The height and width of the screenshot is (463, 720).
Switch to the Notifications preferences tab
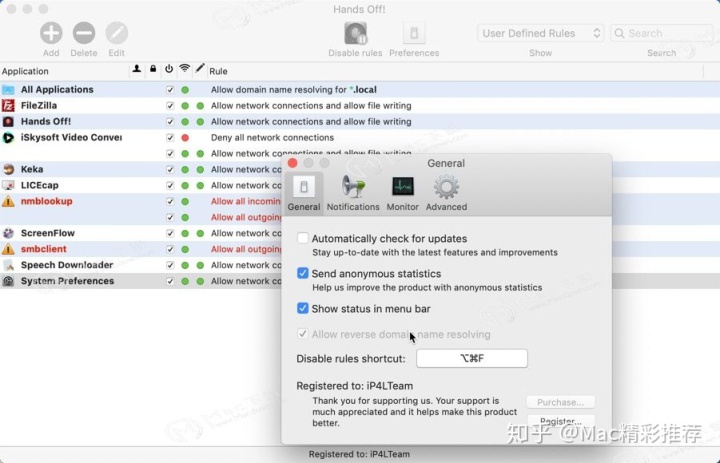point(353,193)
